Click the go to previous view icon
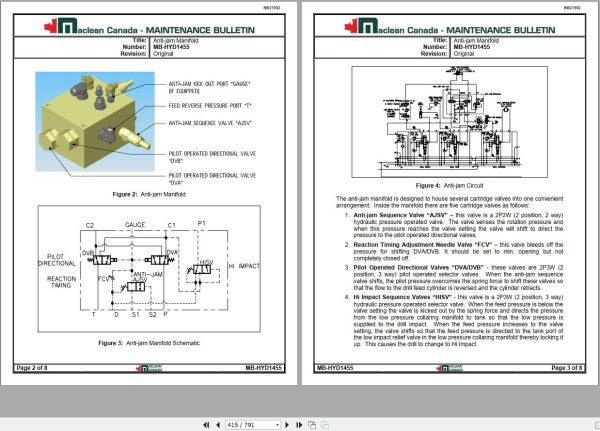 [312, 425]
